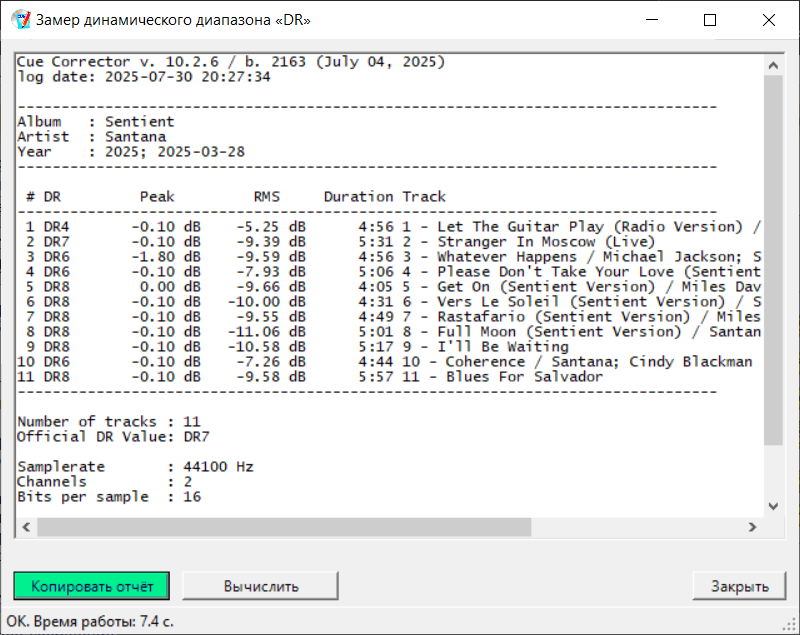Click the Вычислить button
Viewport: 800px width, 635px height.
coord(261,586)
